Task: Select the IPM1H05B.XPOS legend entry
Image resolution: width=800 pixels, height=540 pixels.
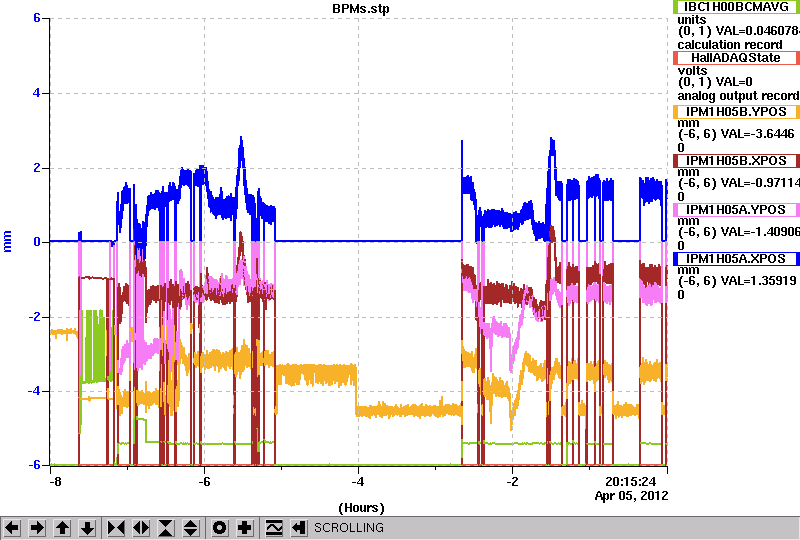Action: [736, 161]
